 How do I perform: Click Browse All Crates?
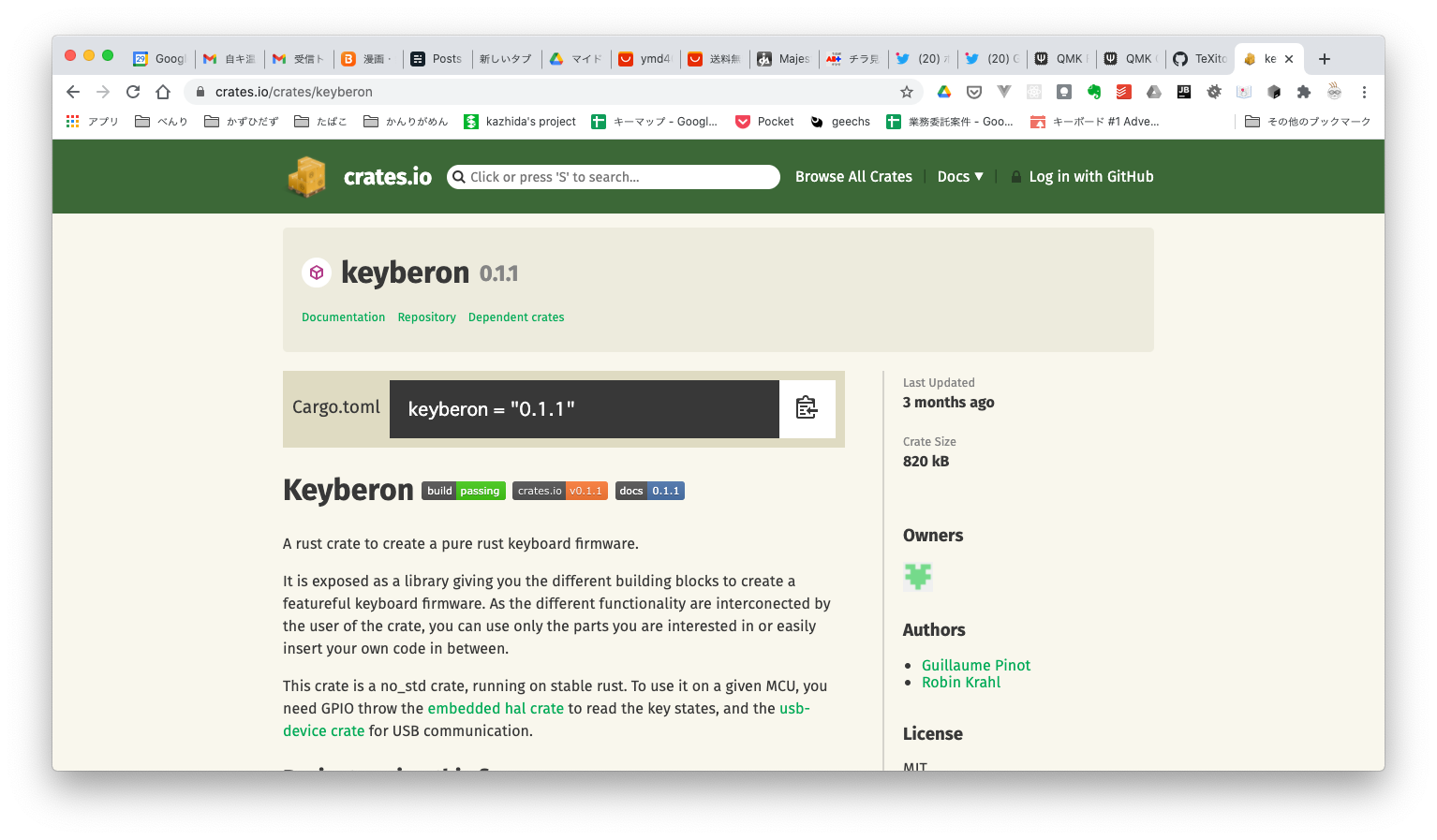pyautogui.click(x=853, y=176)
